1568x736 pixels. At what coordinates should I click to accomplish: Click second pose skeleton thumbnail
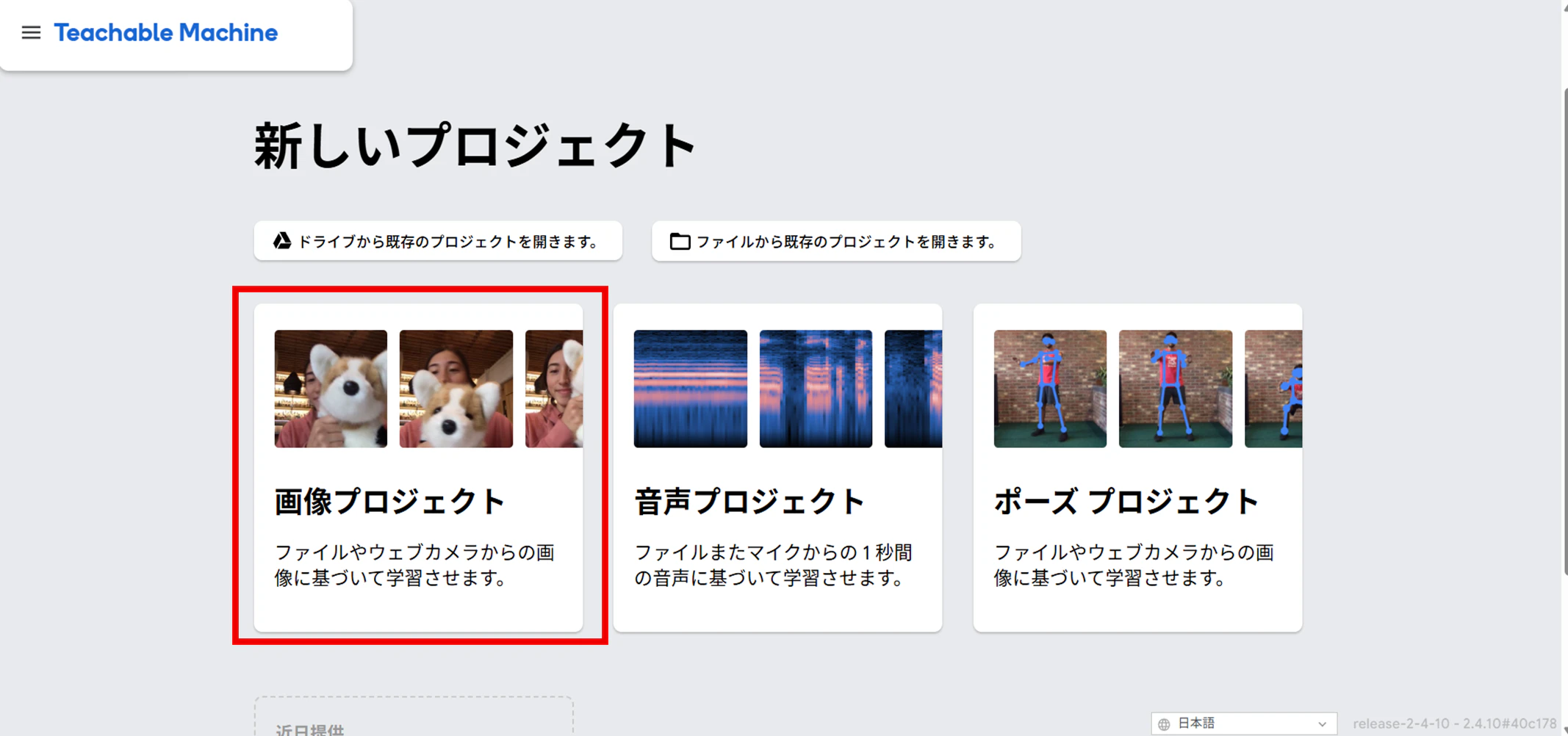click(1176, 389)
